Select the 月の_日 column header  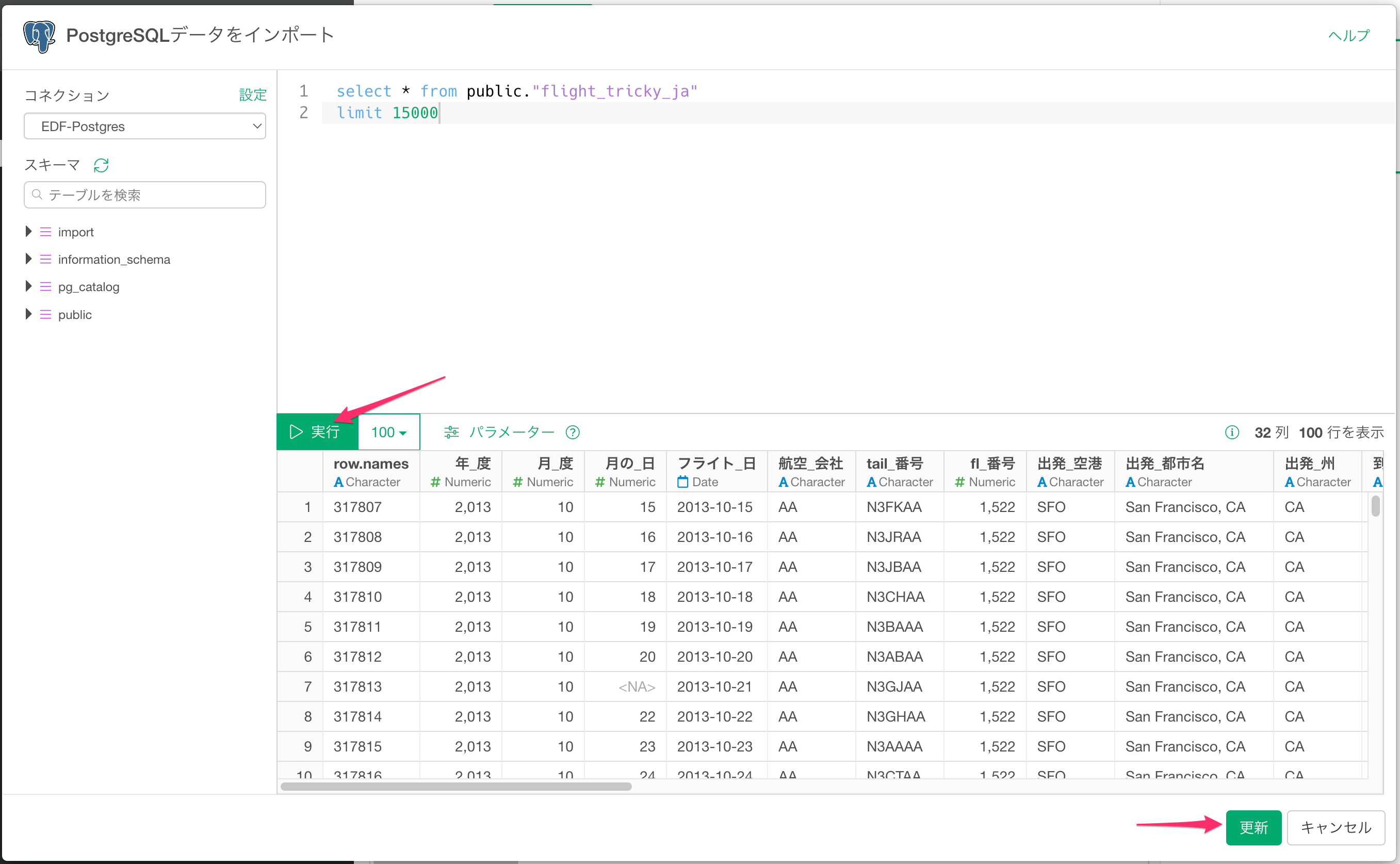pos(625,471)
